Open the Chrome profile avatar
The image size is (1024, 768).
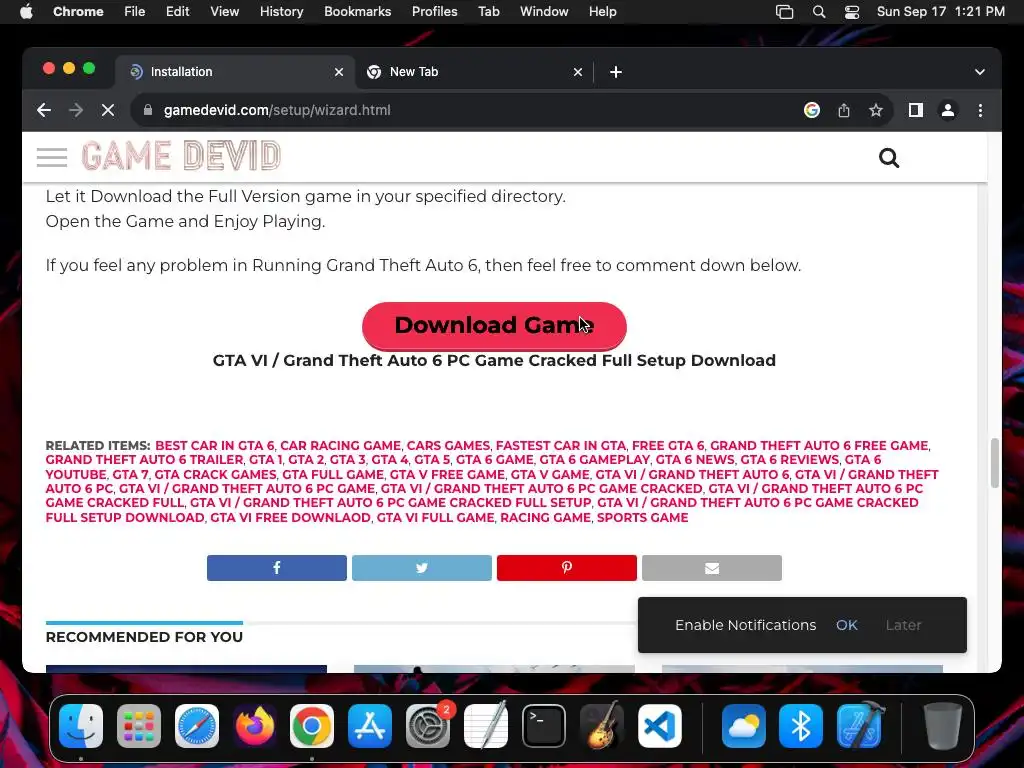click(x=948, y=110)
